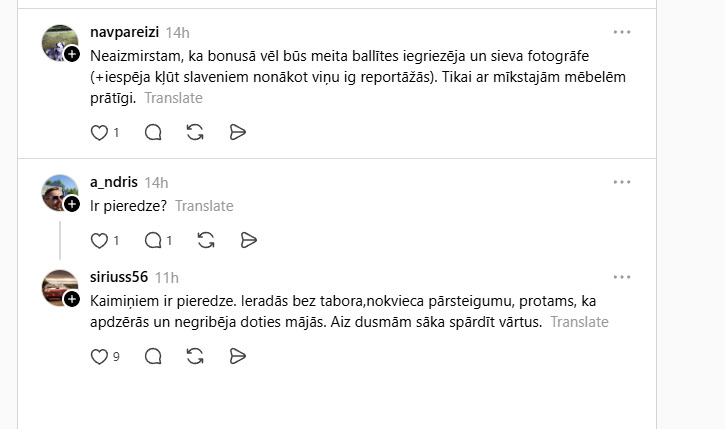Reply to the siriuss56 comment
Image resolution: width=725 pixels, height=429 pixels.
153,356
